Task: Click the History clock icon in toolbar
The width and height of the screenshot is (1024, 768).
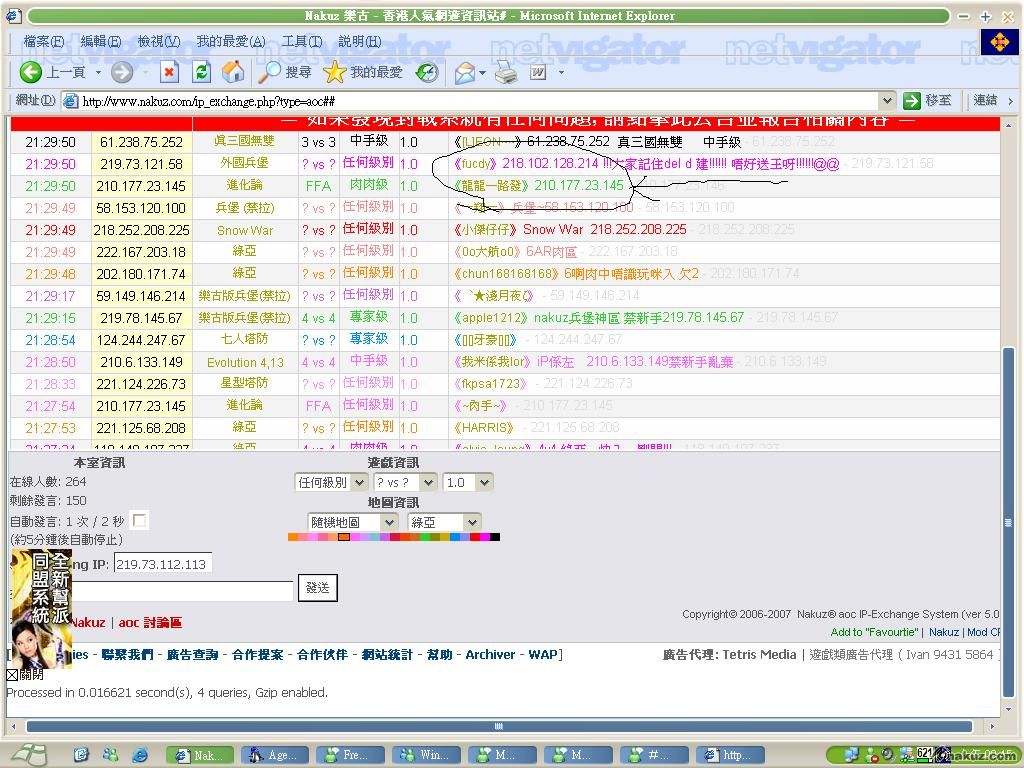Action: pos(427,72)
